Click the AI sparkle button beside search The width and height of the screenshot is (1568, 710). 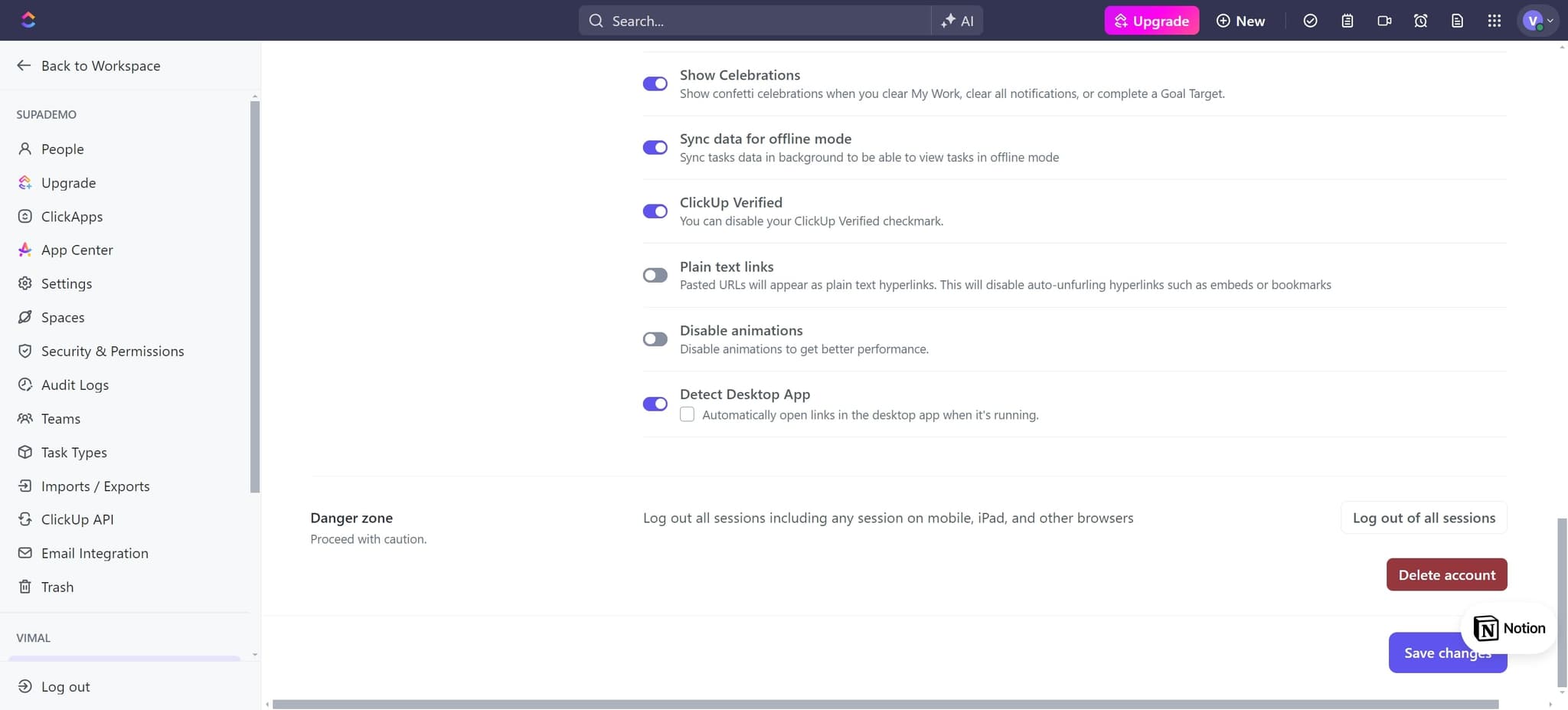coord(957,21)
